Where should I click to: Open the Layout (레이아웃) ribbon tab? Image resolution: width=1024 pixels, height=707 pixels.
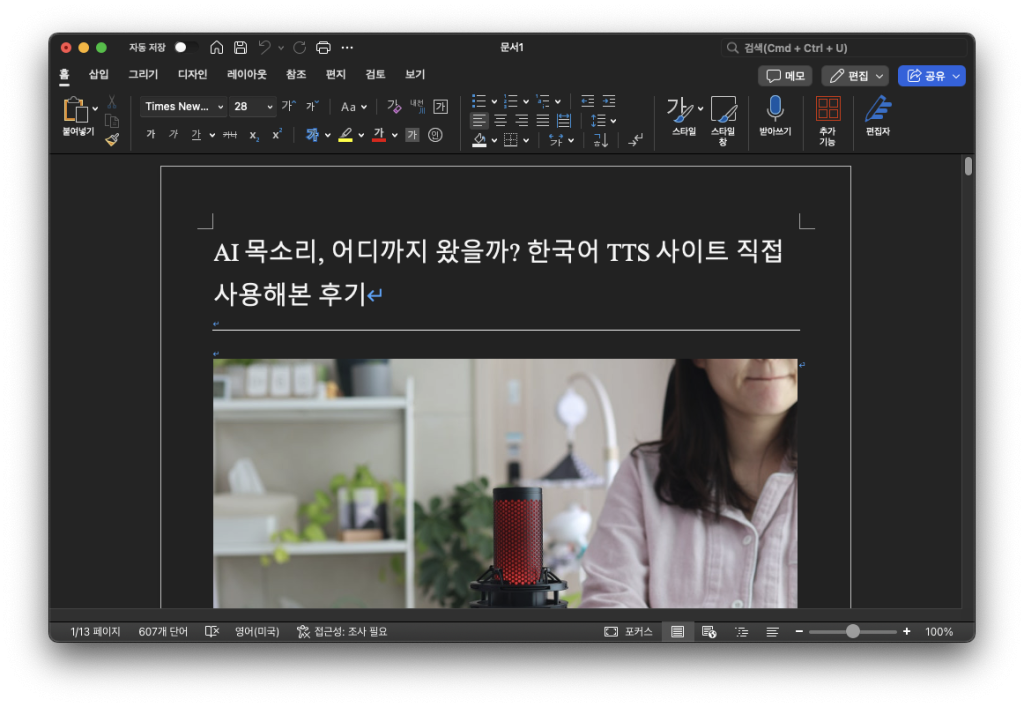pyautogui.click(x=246, y=74)
